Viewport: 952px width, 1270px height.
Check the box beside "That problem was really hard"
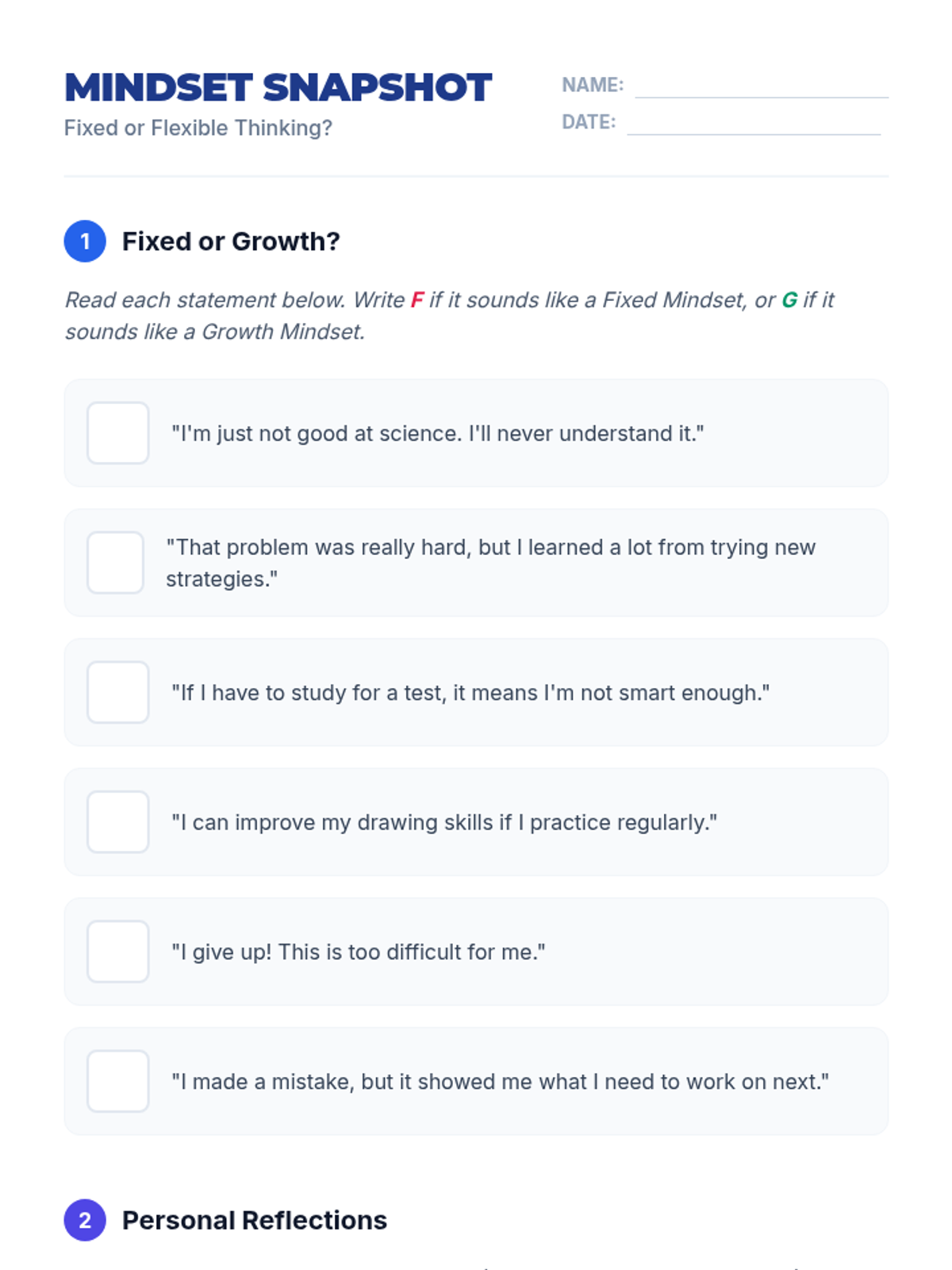[x=116, y=563]
